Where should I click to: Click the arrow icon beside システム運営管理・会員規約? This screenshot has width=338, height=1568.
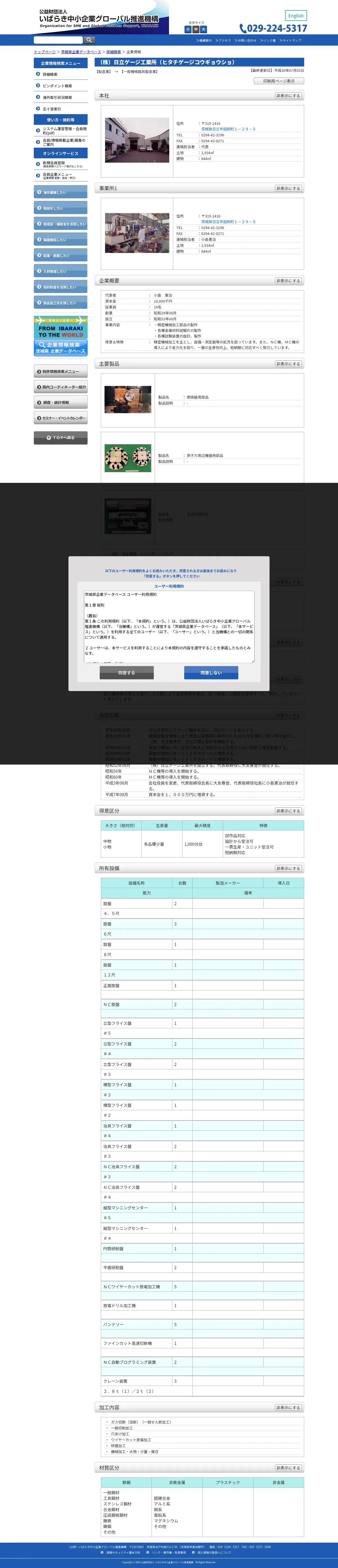(x=38, y=131)
